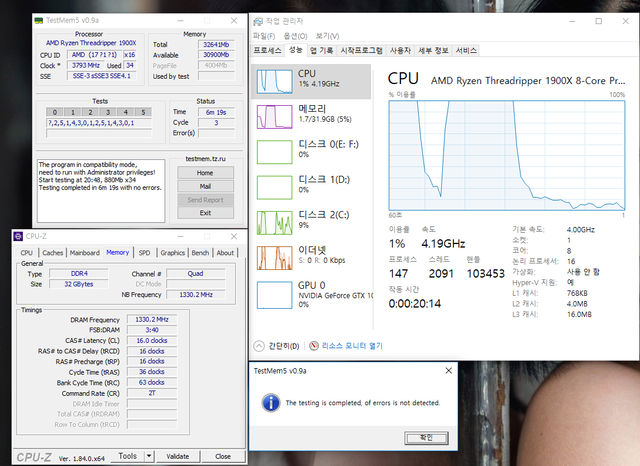Click the Tools button in CPU-Z

(x=128, y=456)
